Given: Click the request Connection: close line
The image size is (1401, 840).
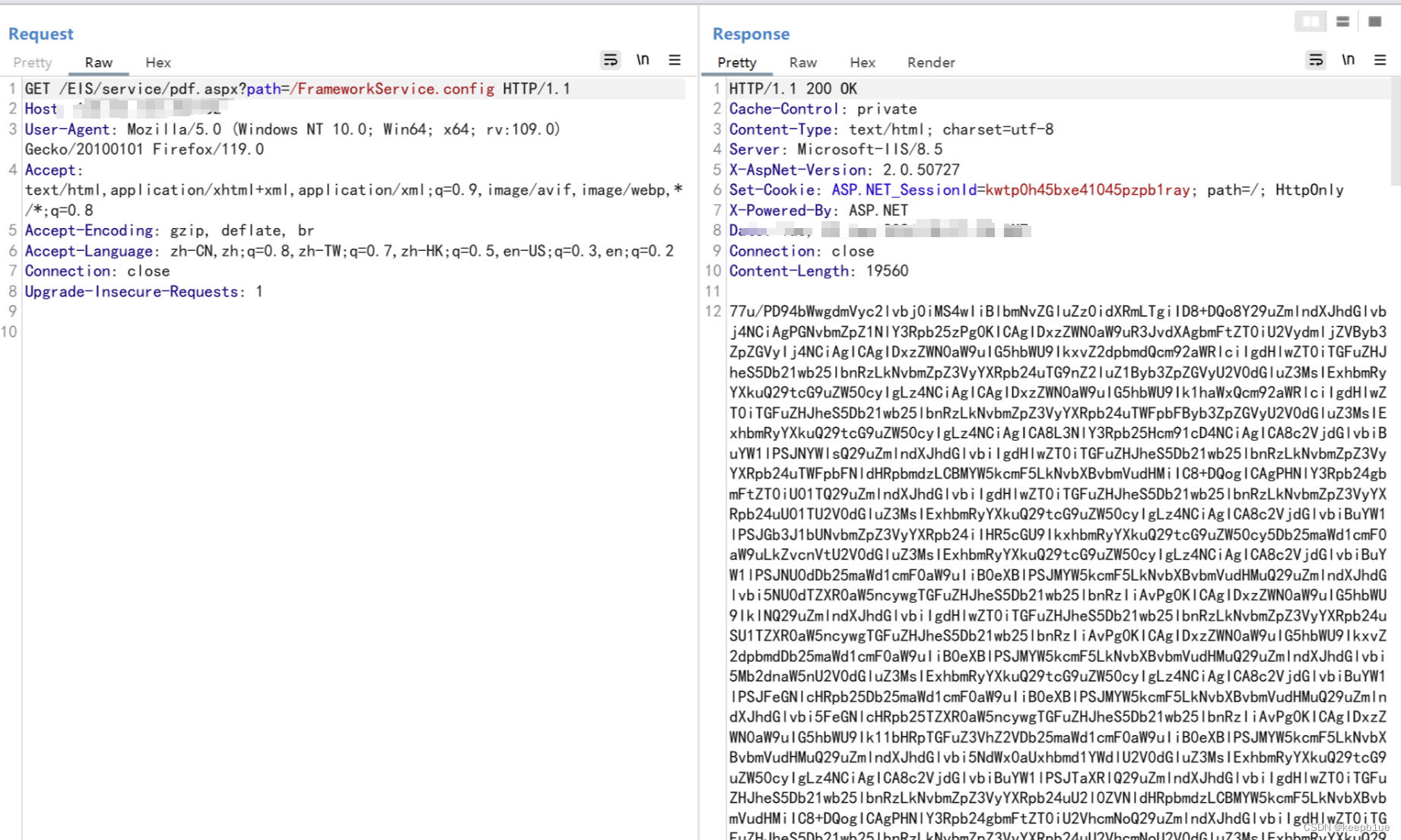Looking at the screenshot, I should click(97, 271).
